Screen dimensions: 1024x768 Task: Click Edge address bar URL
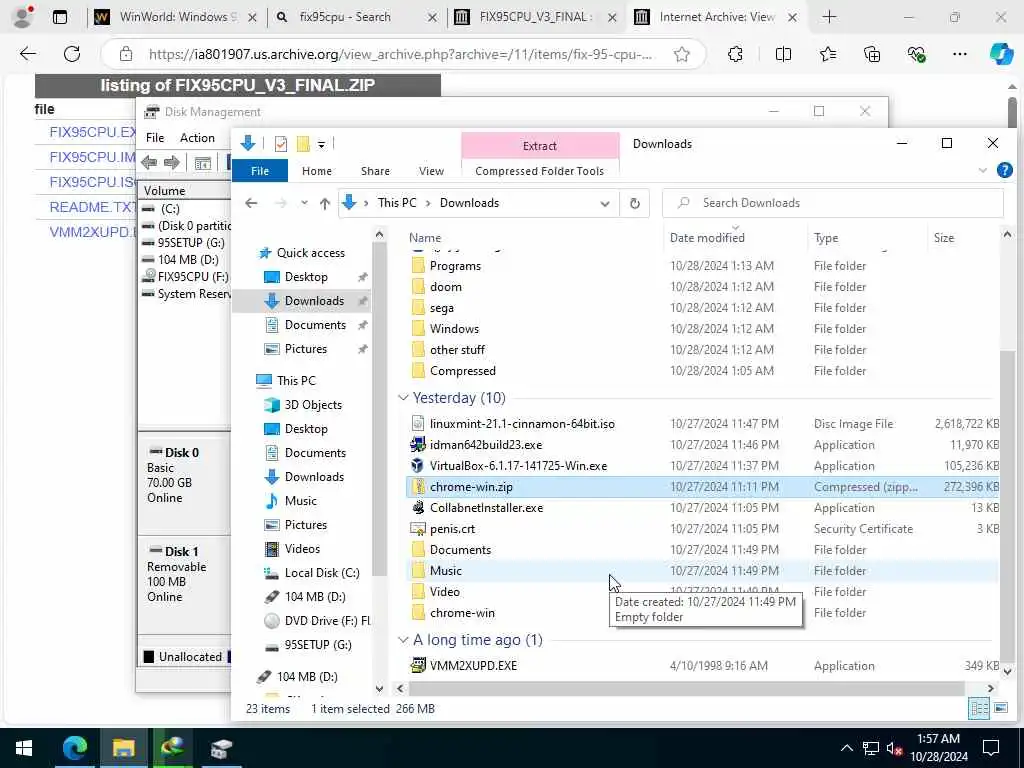click(x=400, y=54)
